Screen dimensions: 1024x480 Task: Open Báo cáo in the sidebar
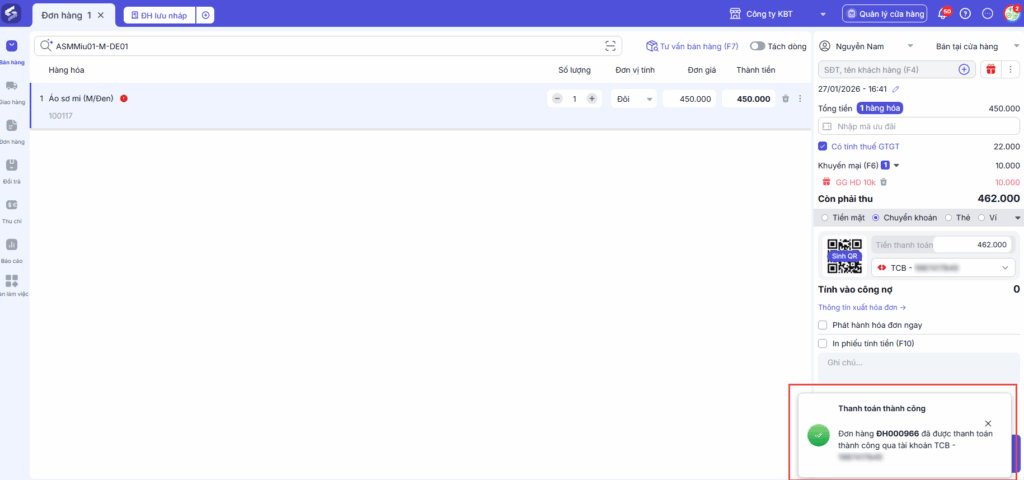(x=12, y=251)
